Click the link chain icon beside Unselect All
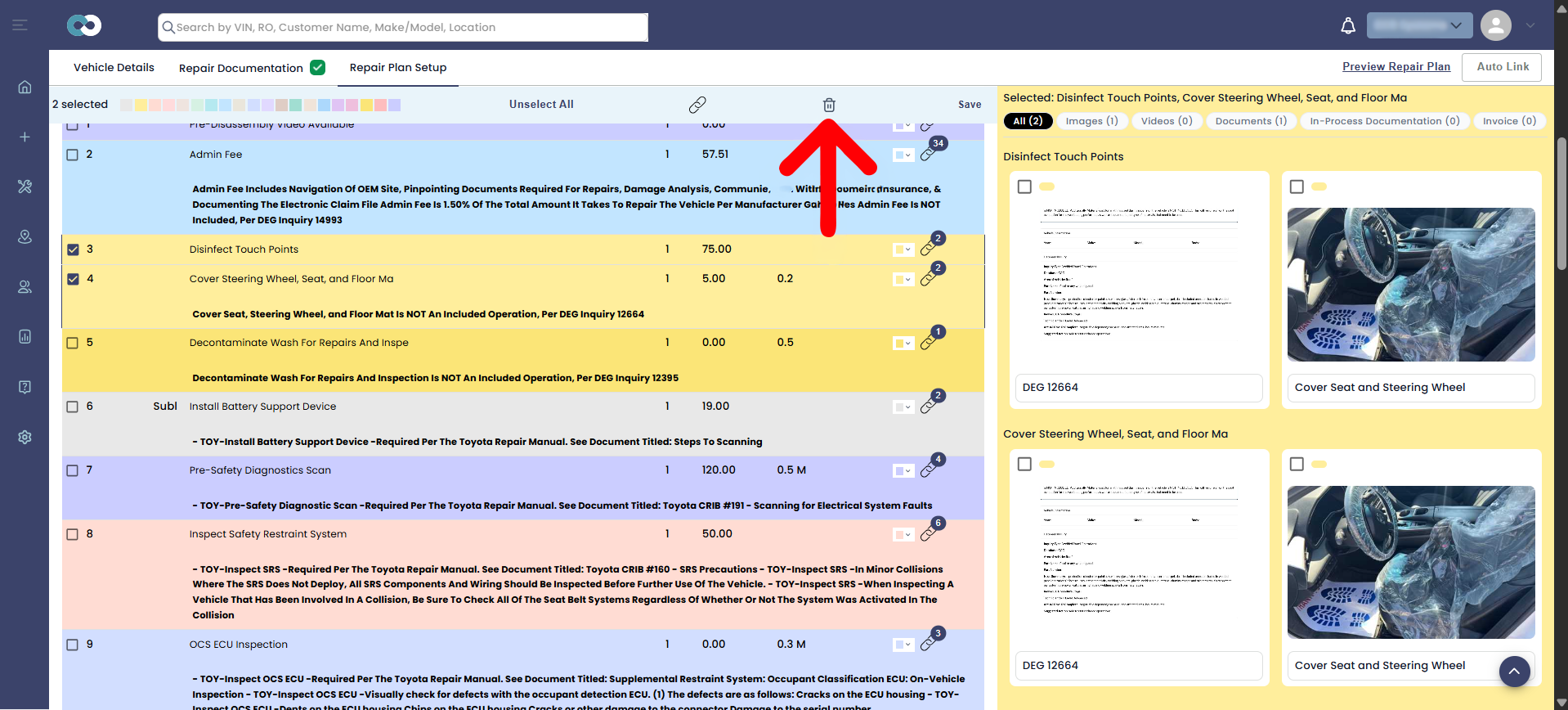The image size is (1568, 710). pos(697,105)
